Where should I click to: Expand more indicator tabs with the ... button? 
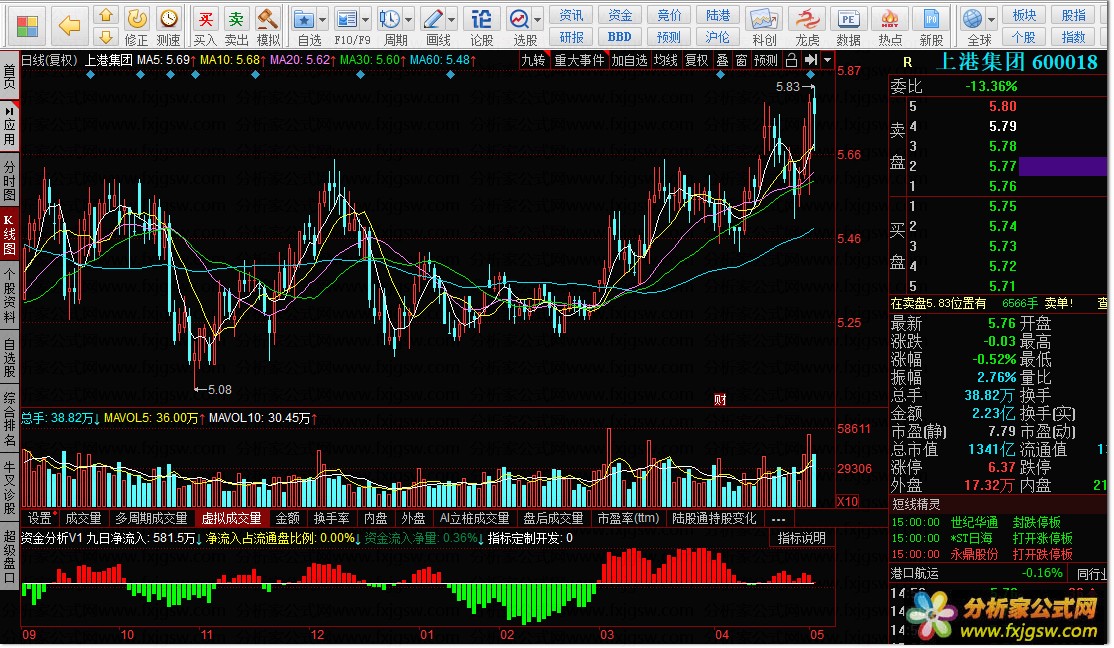point(778,519)
